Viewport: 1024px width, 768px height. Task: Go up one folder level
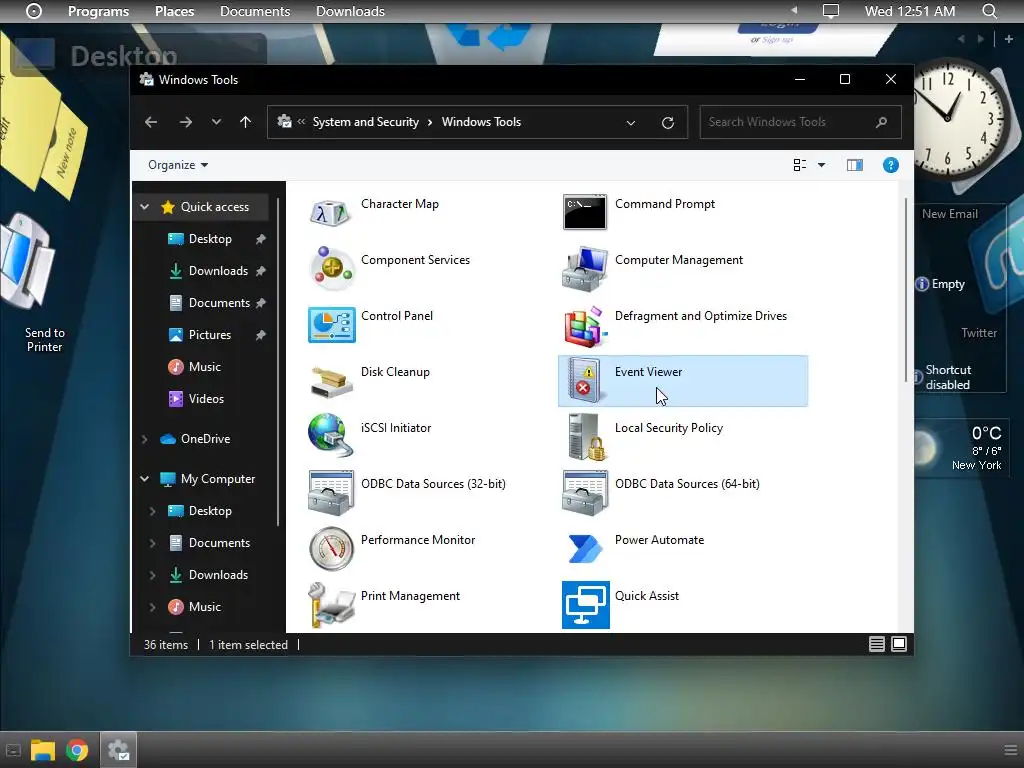click(246, 122)
